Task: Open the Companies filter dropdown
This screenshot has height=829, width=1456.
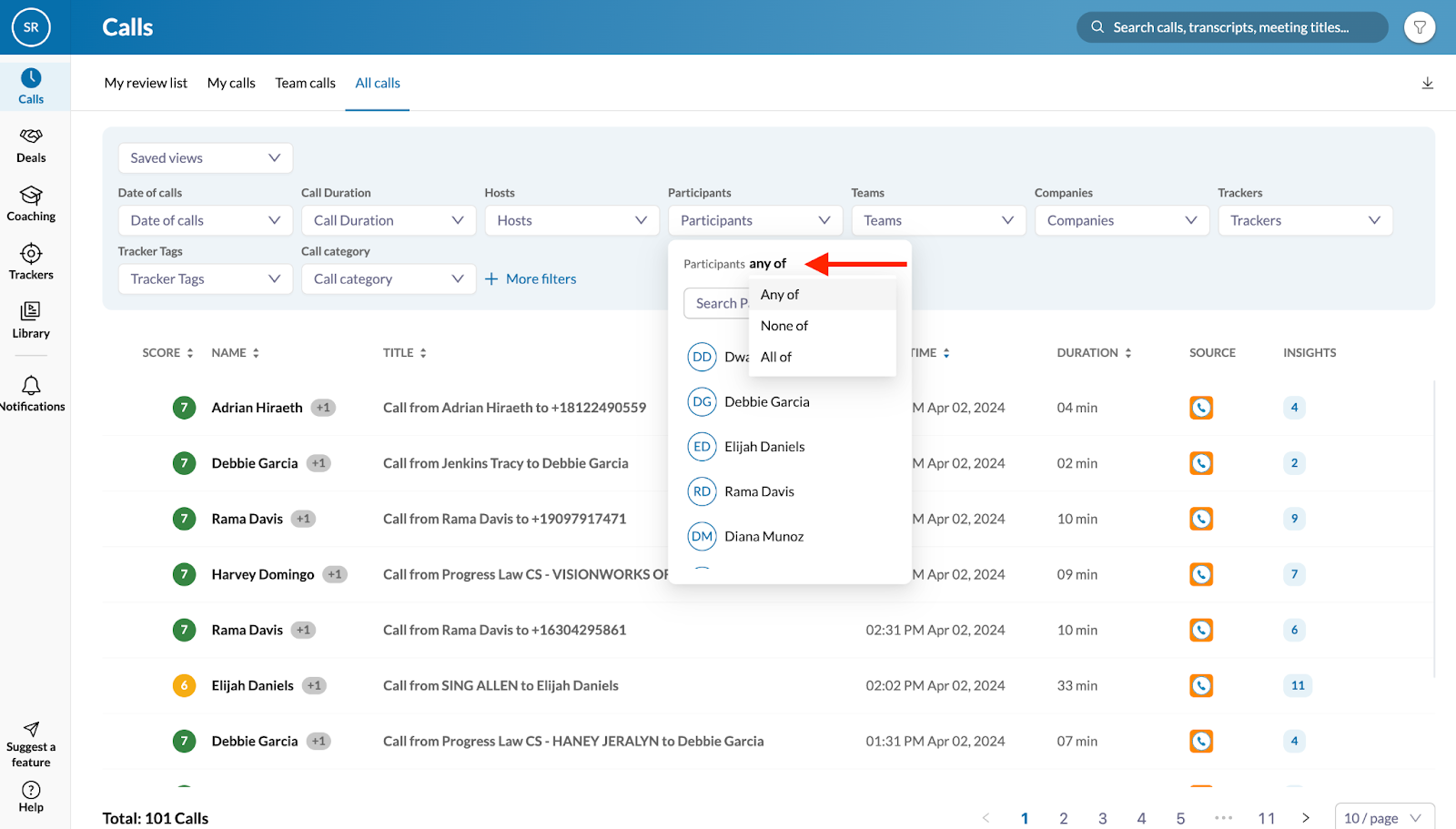Action: click(1121, 220)
